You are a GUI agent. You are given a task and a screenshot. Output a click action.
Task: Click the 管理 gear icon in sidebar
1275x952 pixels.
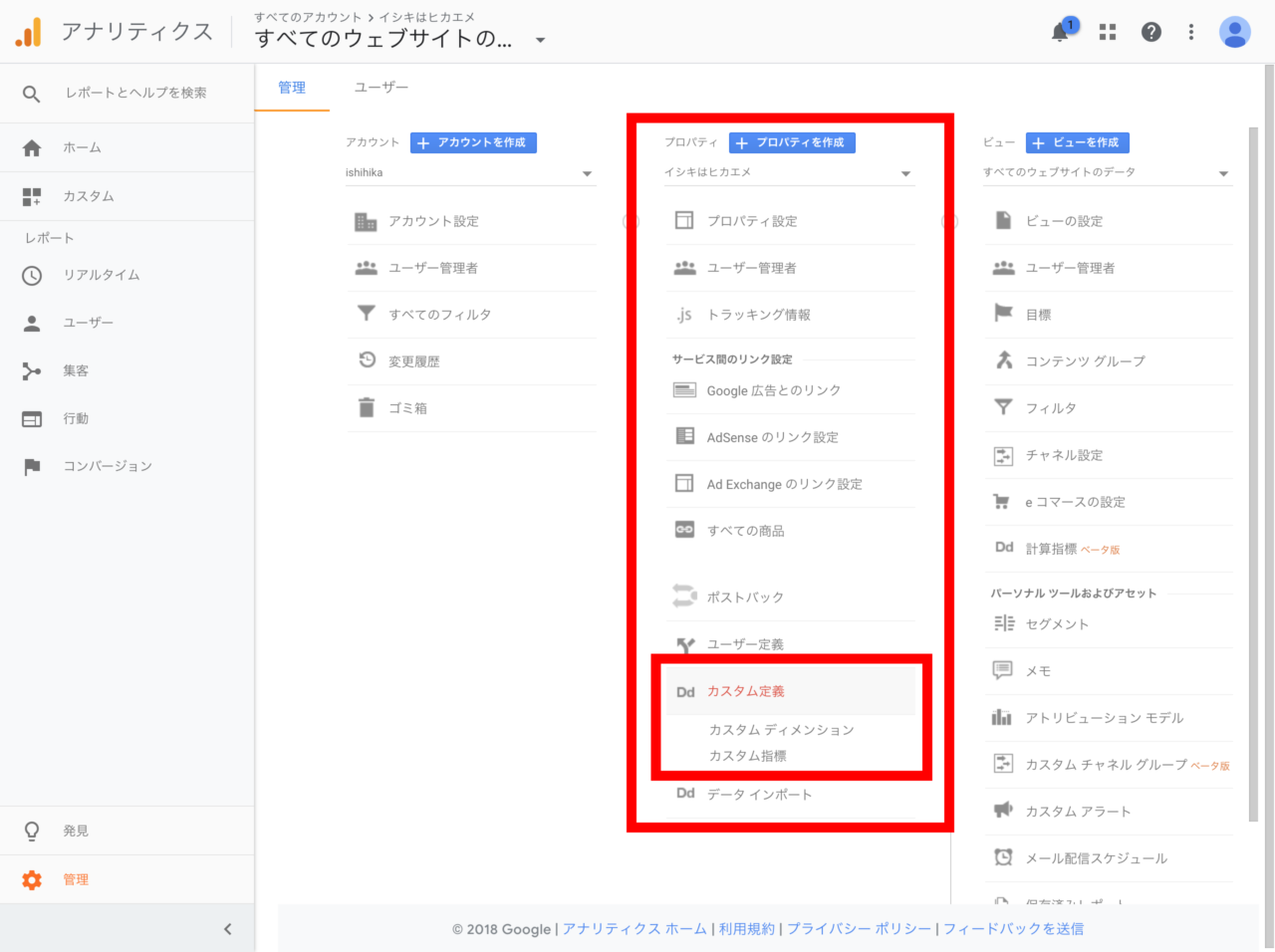[32, 880]
